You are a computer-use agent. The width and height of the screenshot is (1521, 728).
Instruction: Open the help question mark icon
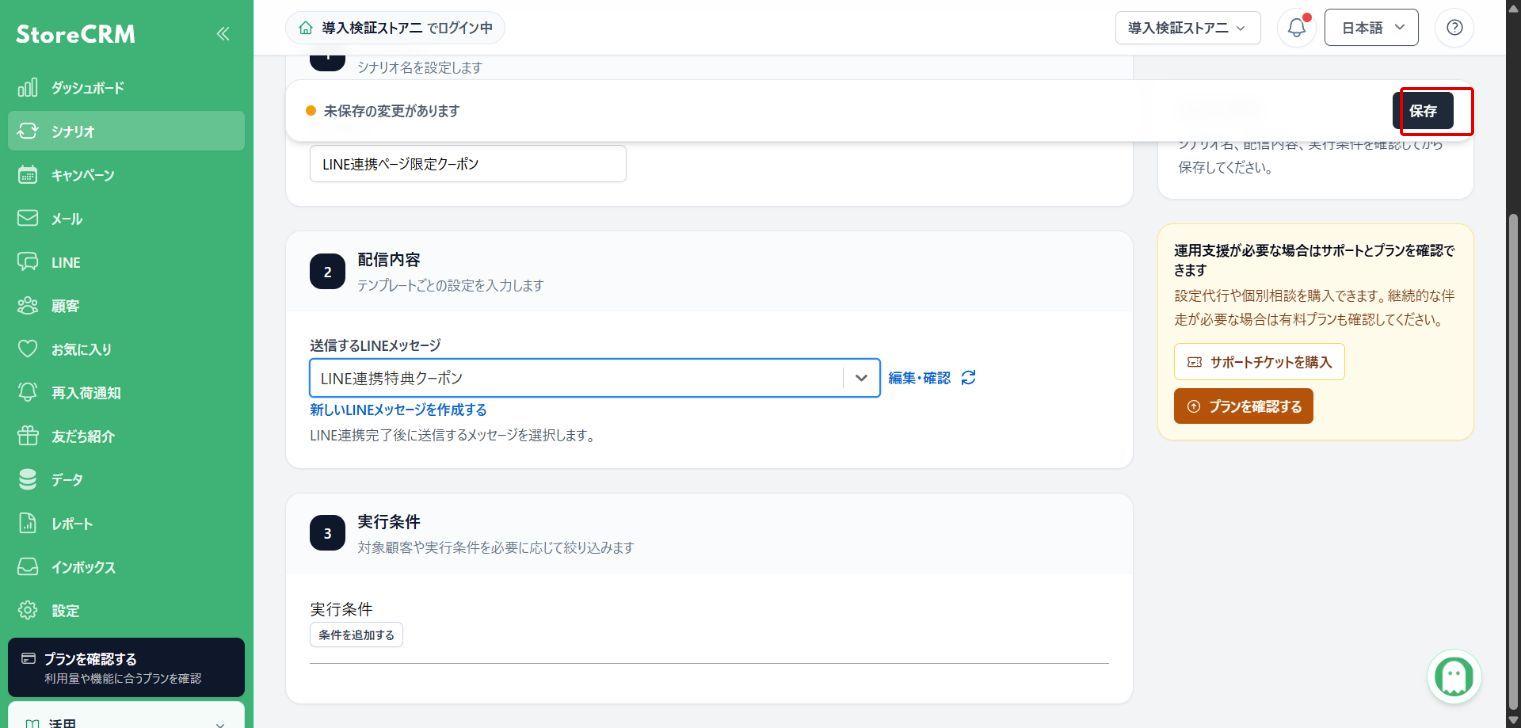click(x=1454, y=28)
